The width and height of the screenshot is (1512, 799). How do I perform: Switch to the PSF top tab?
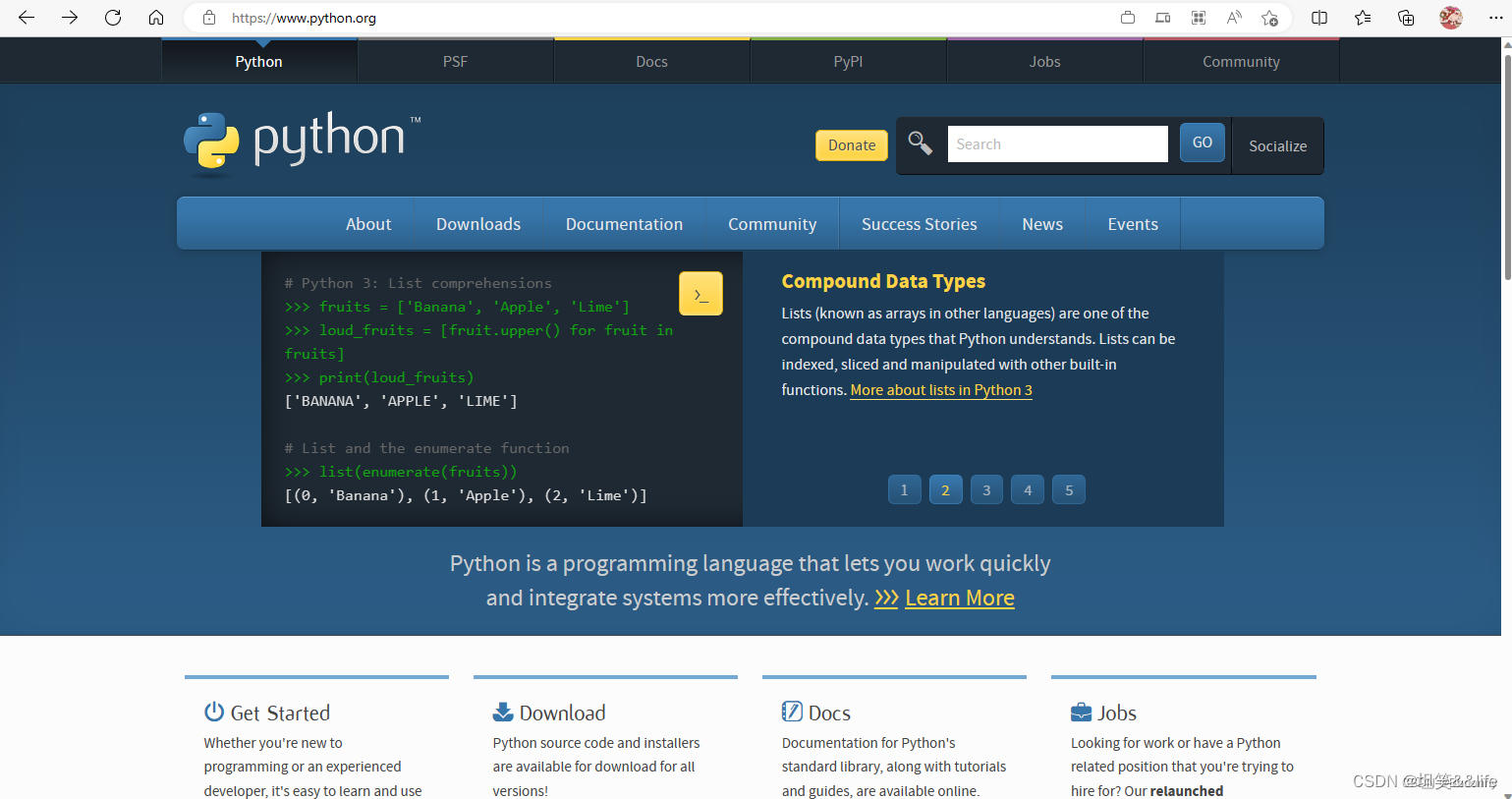click(456, 61)
